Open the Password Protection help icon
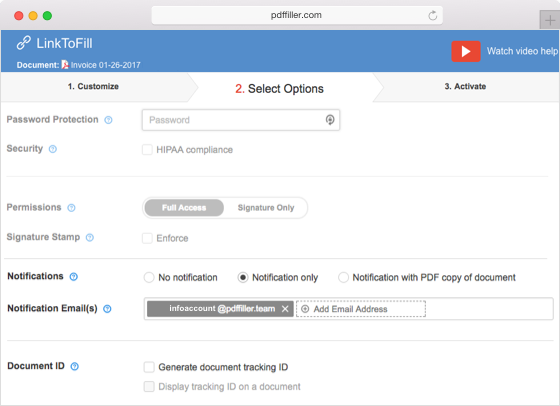This screenshot has height=406, width=560. tap(108, 120)
